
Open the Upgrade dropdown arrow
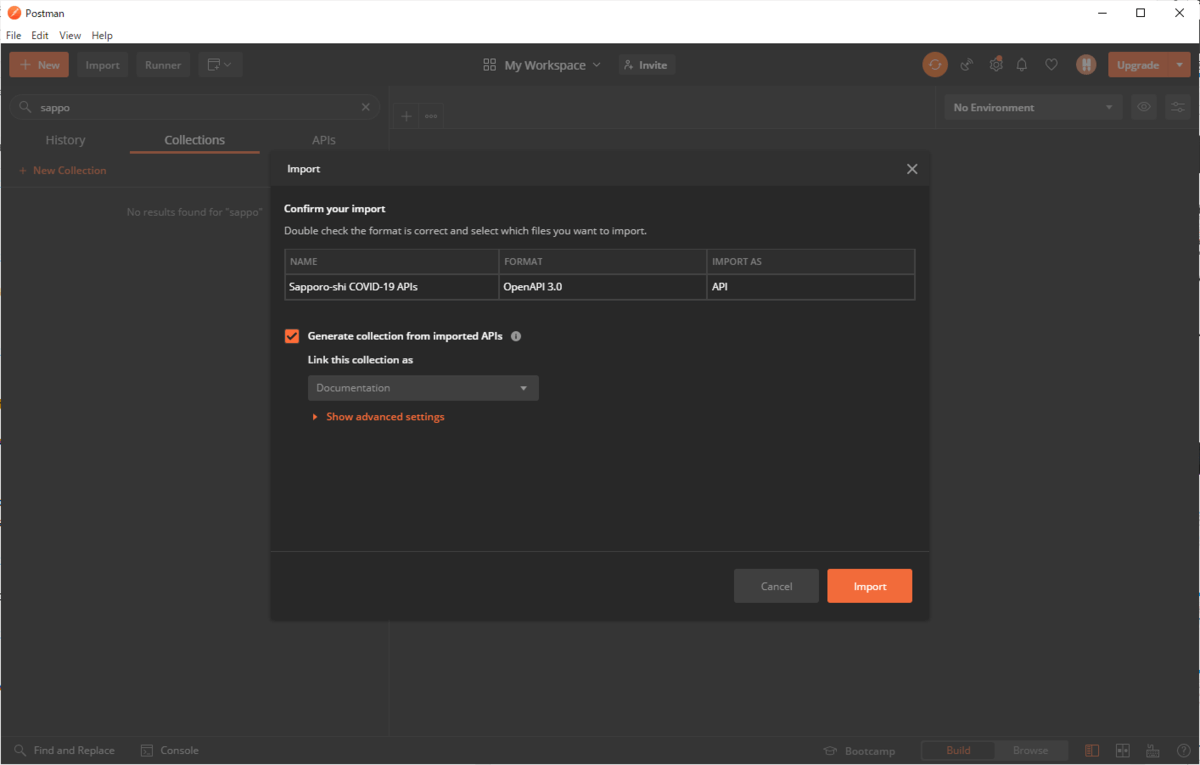click(1180, 65)
